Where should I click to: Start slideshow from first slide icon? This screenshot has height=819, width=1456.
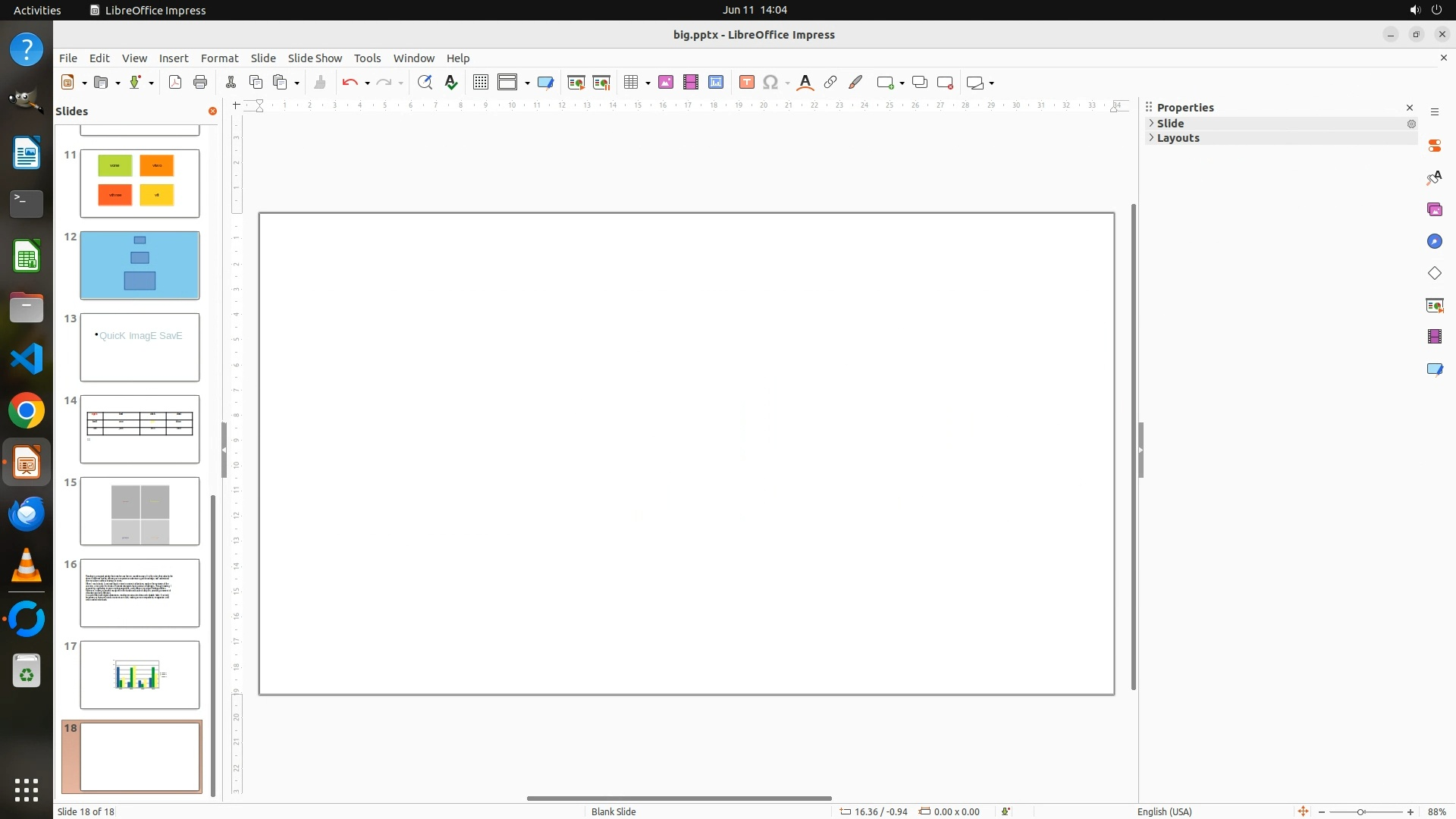click(x=576, y=83)
